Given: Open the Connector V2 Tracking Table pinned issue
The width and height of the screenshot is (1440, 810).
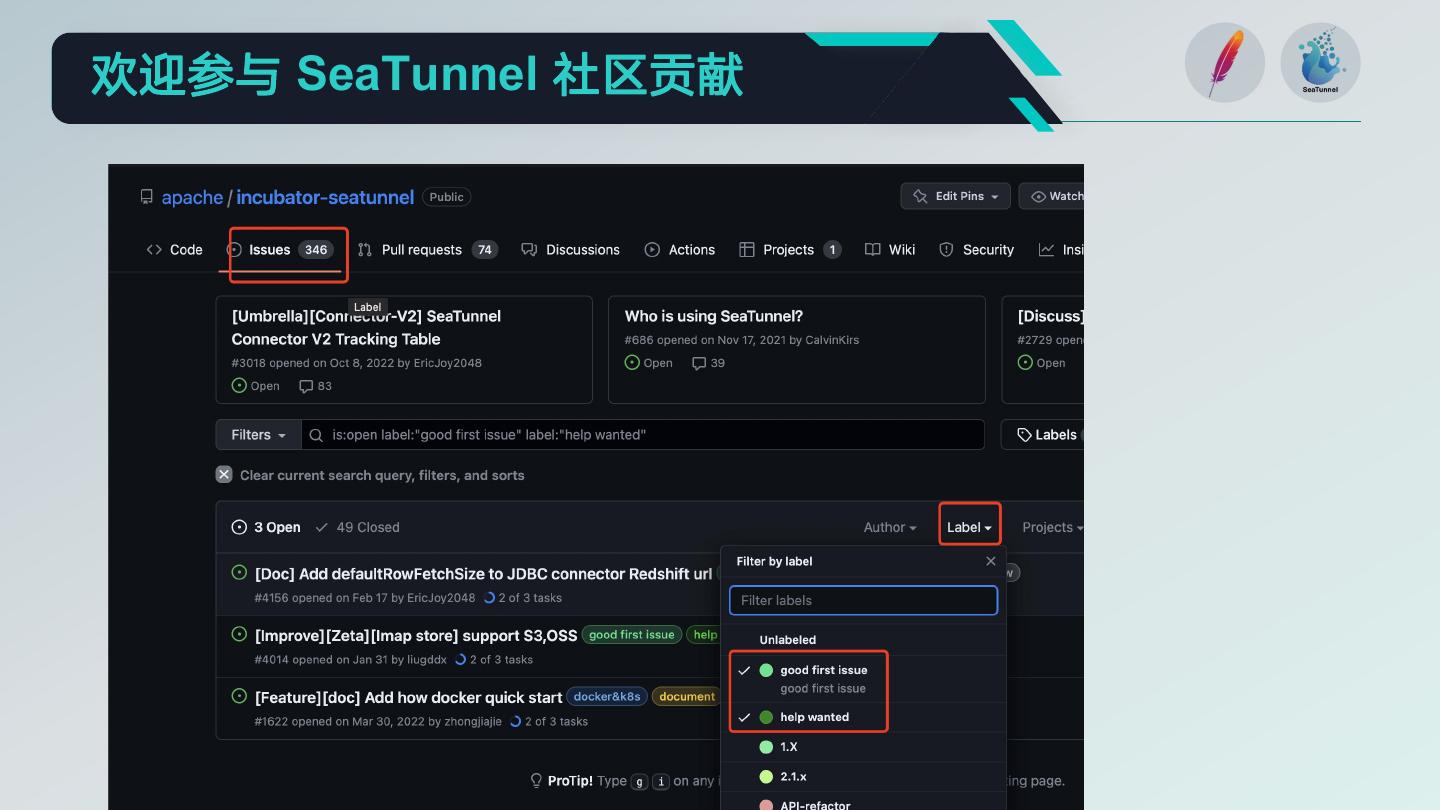Looking at the screenshot, I should 366,327.
